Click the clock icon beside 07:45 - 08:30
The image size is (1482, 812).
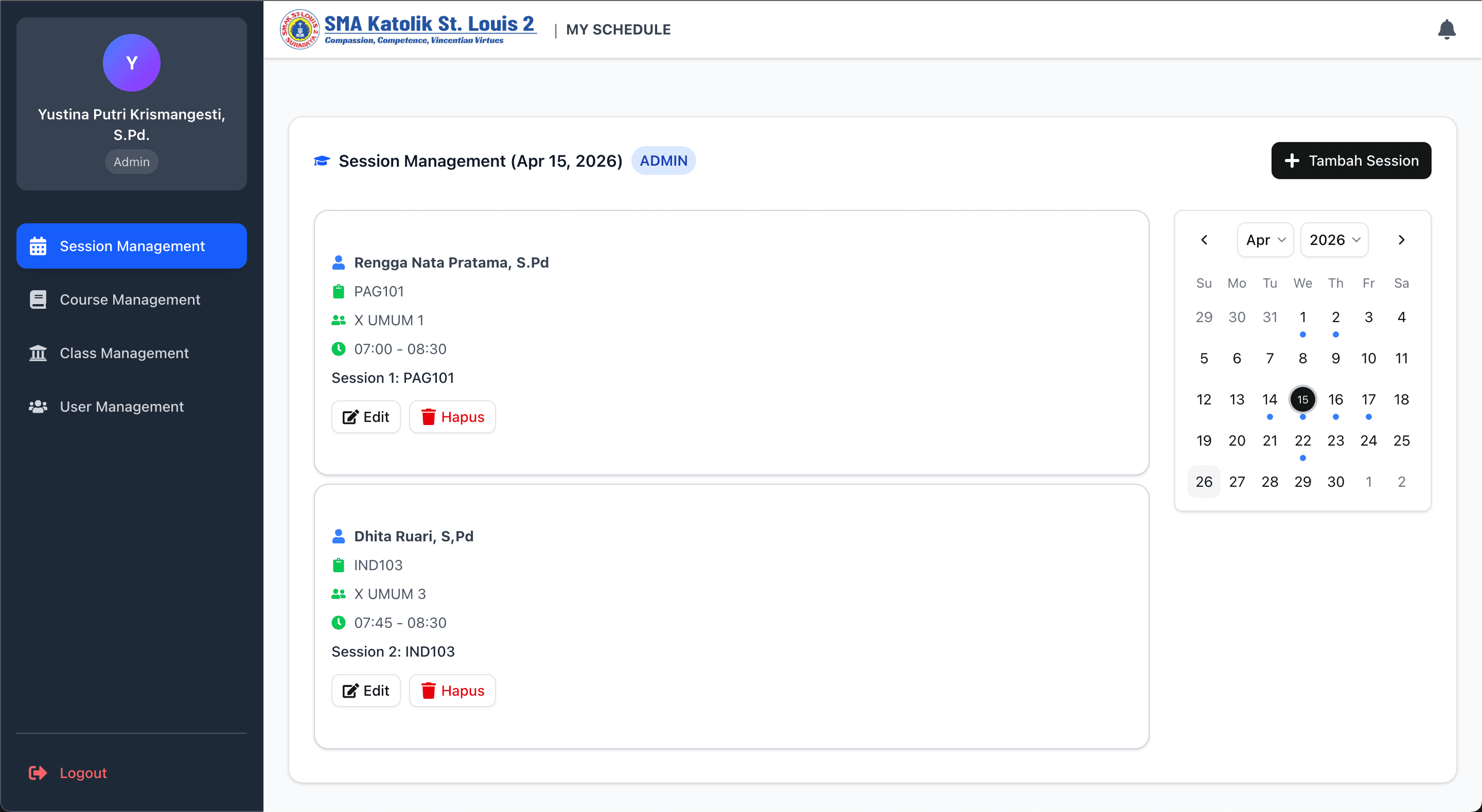pyautogui.click(x=338, y=623)
